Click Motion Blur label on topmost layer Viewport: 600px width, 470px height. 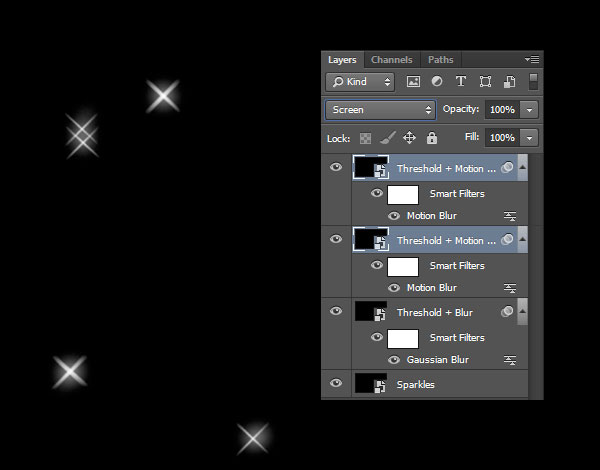[432, 216]
